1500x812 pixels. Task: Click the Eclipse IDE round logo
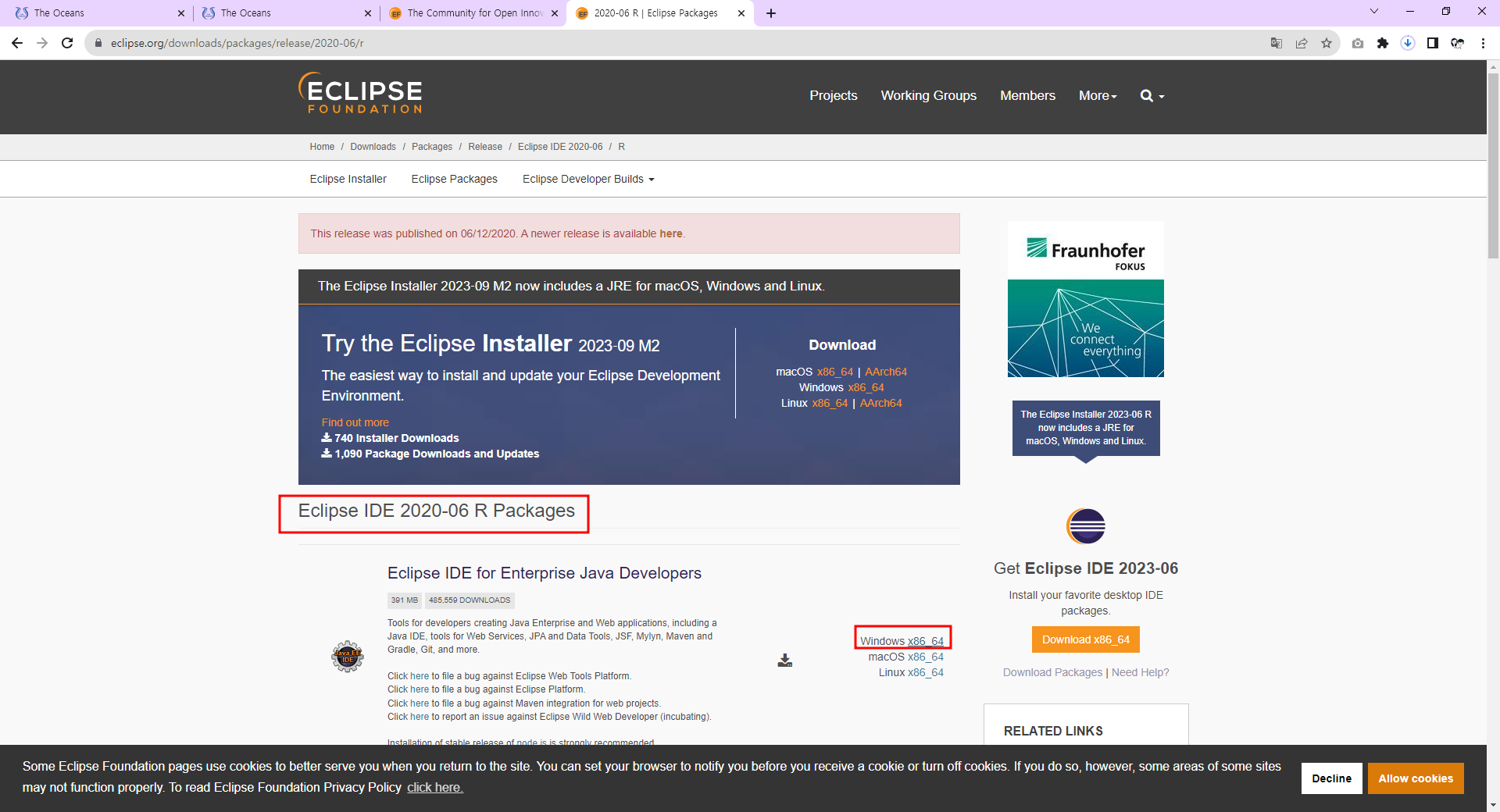[x=1086, y=526]
